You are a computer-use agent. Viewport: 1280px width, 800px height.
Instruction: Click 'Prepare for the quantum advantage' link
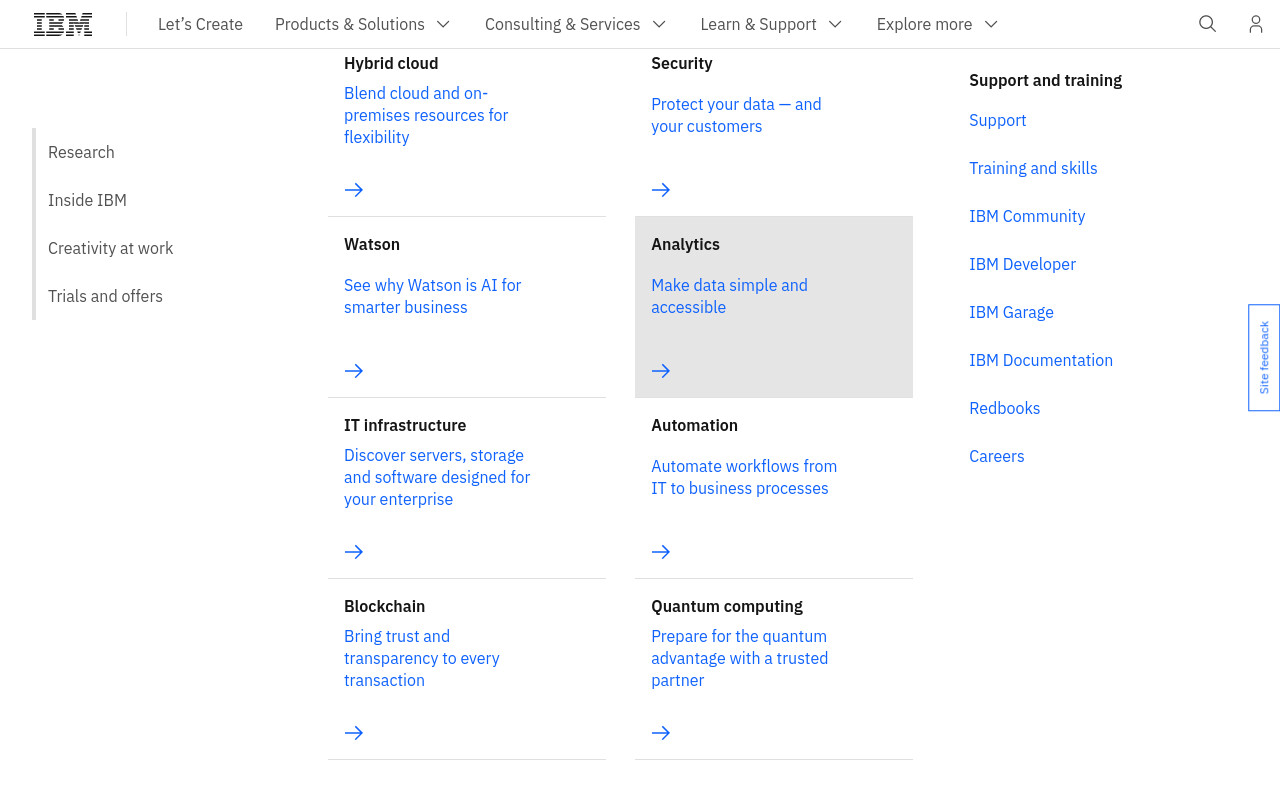click(740, 658)
